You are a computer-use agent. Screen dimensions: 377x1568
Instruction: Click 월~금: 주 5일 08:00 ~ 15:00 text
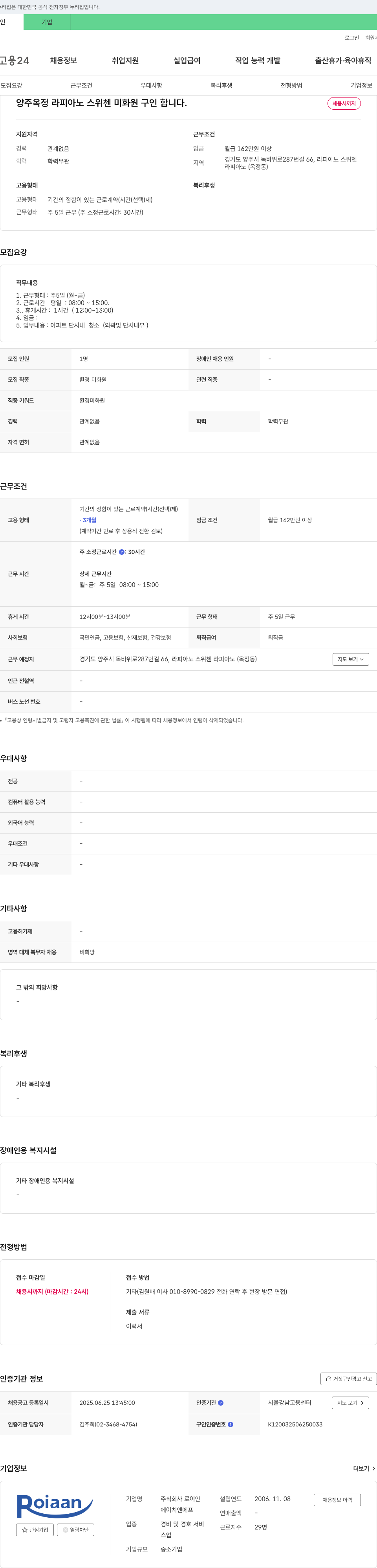(119, 584)
